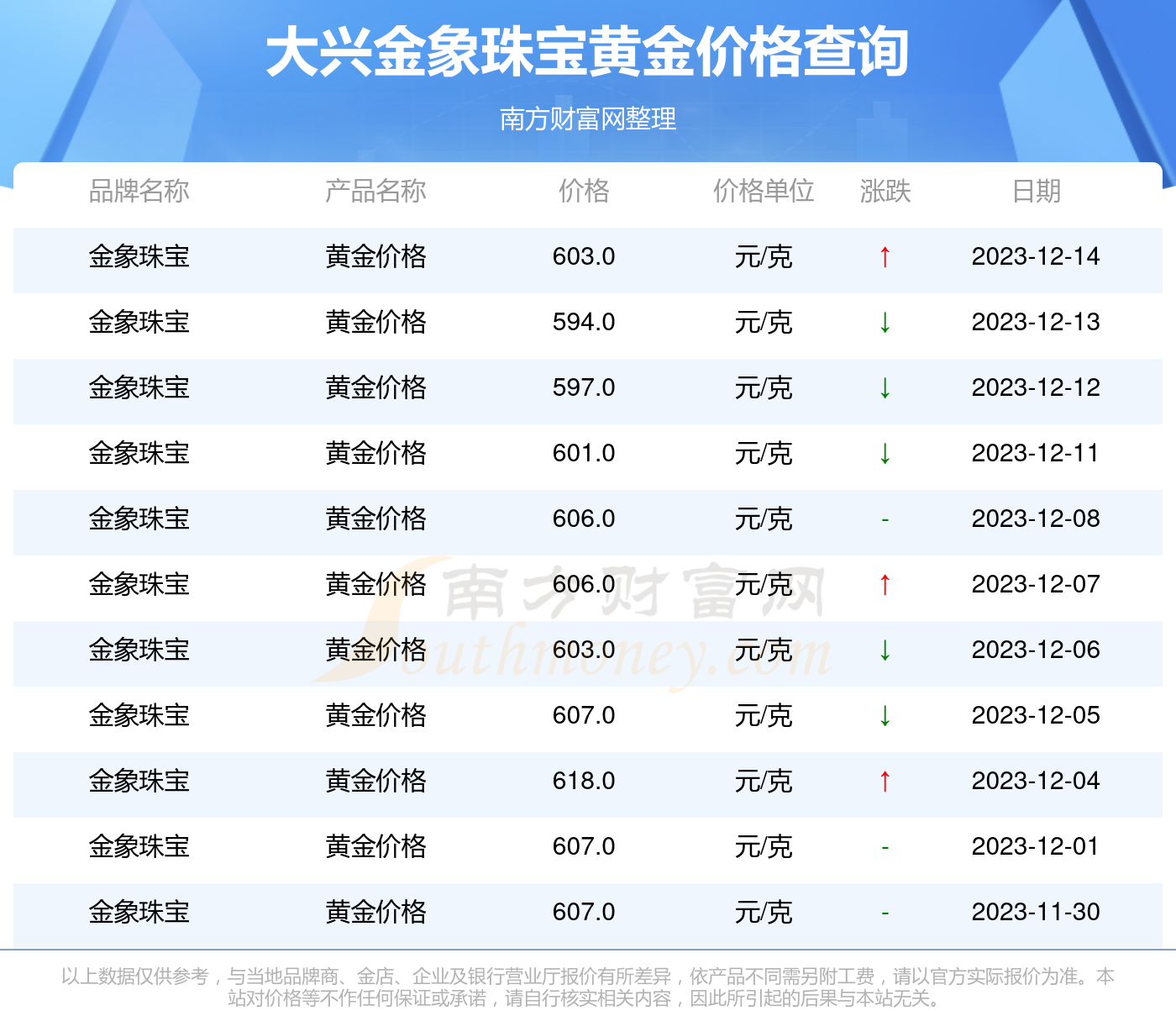This screenshot has width=1176, height=1011.
Task: Click the price 607.0 for 2023-11-30
Action: pyautogui.click(x=584, y=912)
